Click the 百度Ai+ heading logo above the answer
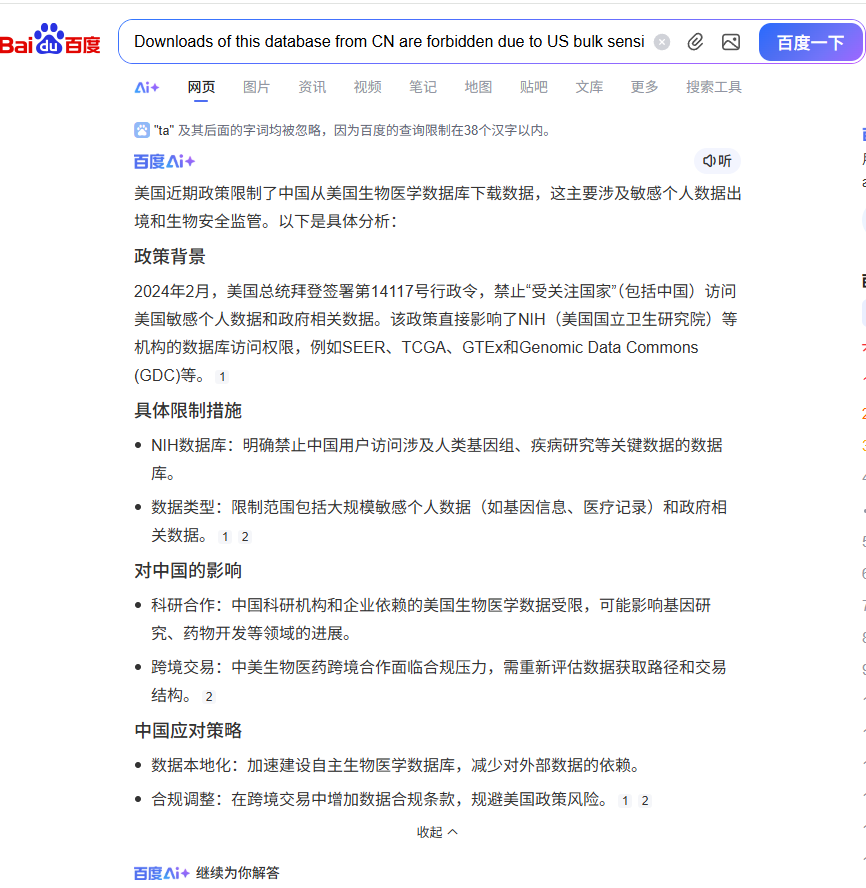 [x=164, y=162]
